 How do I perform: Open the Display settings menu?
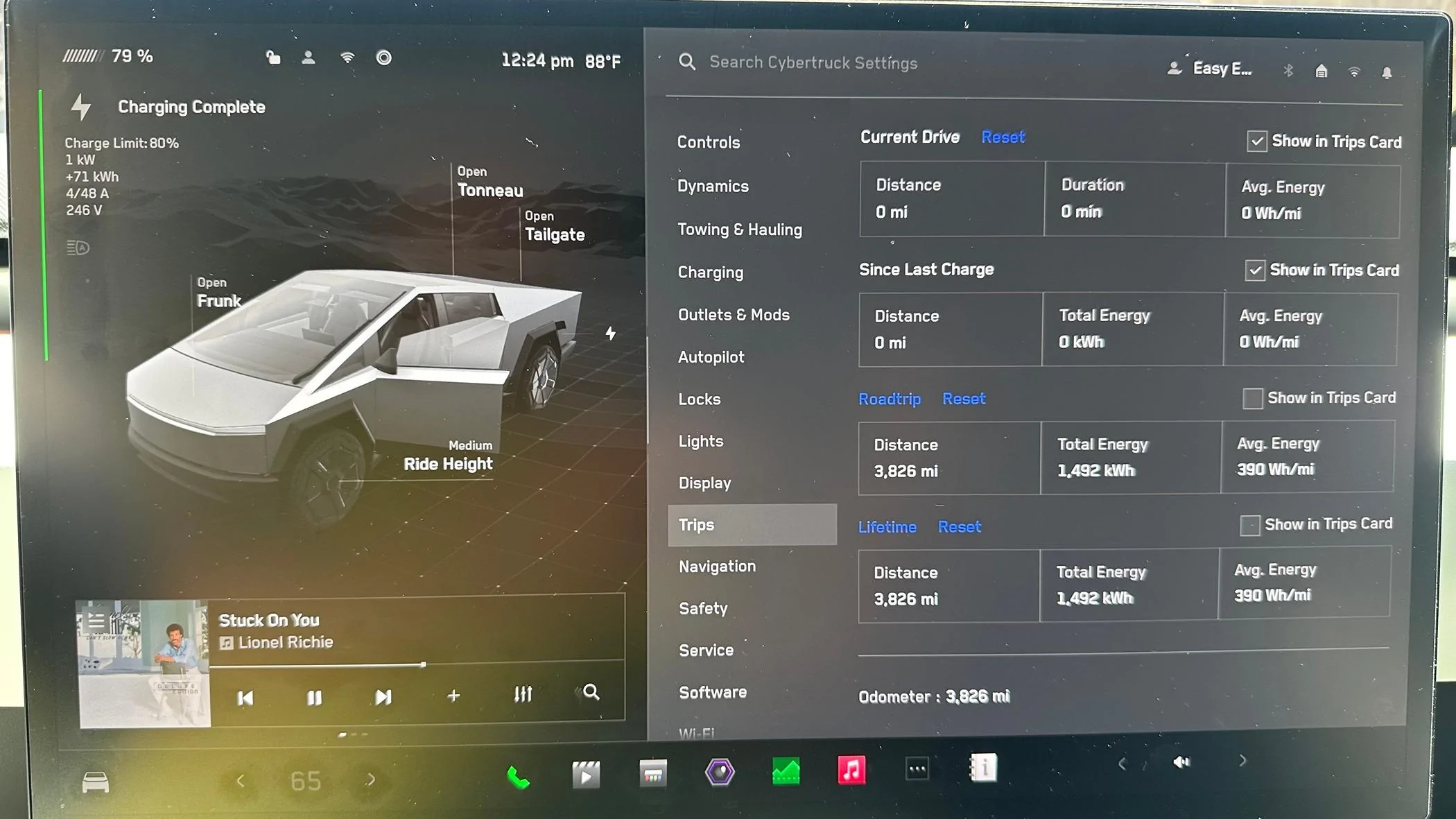[x=704, y=483]
